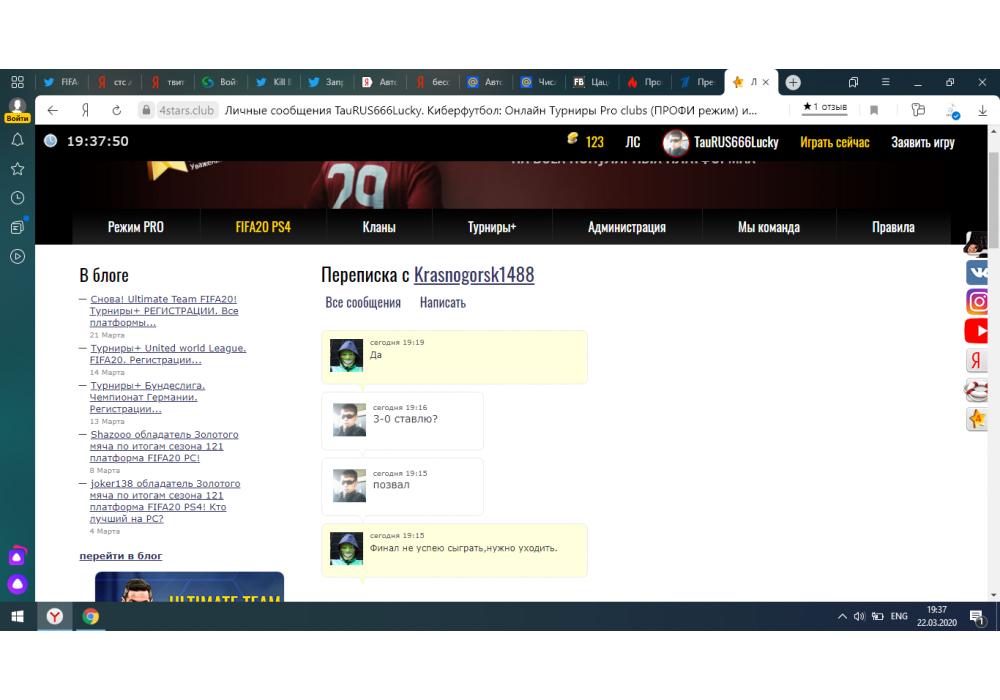The width and height of the screenshot is (1000, 700).
Task: Open the collections icon in sidebar
Action: click(17, 227)
